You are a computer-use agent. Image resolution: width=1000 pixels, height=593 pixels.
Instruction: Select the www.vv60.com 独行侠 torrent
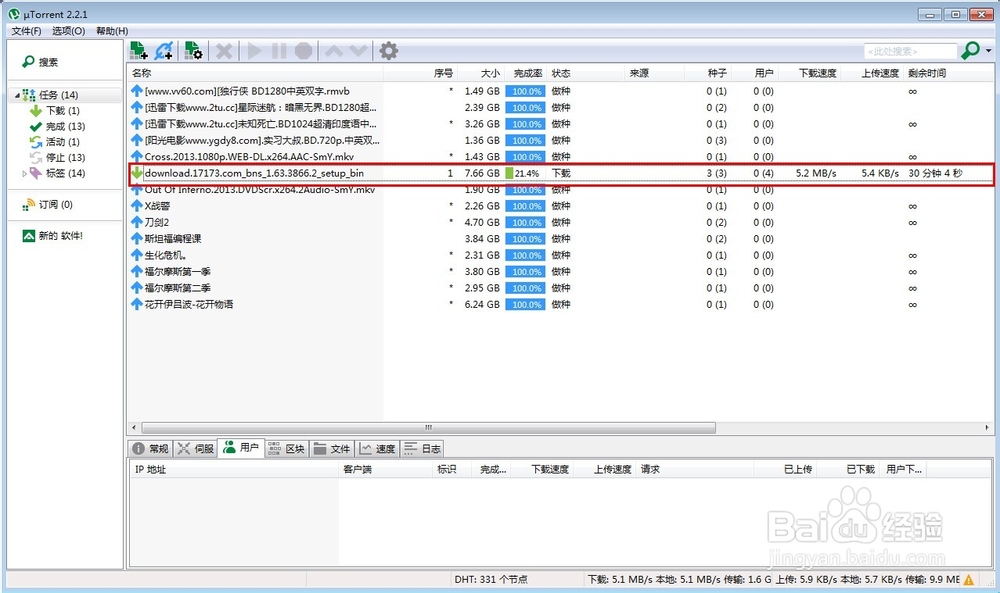561,91
